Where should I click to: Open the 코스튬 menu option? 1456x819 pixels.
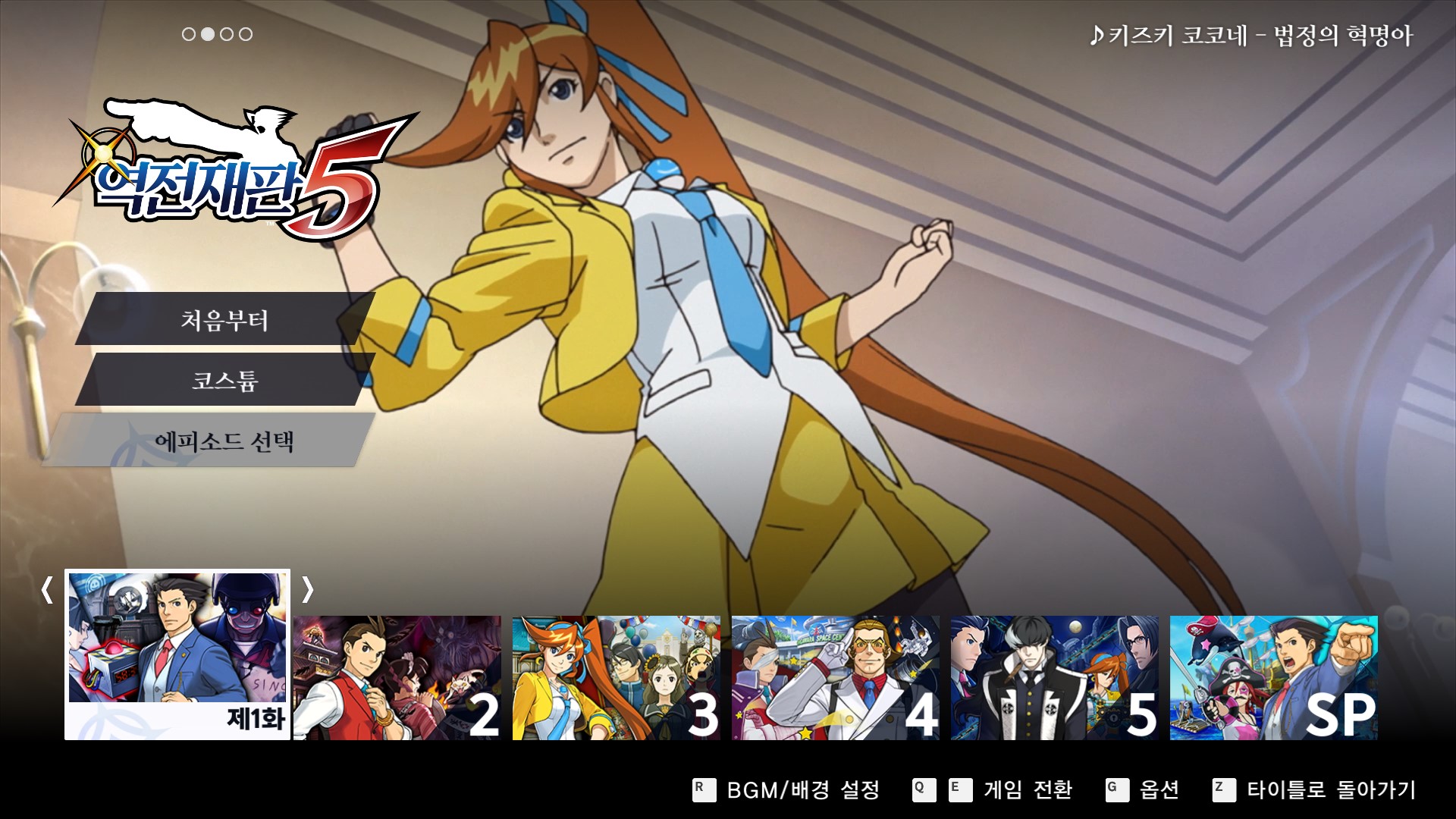click(x=224, y=380)
